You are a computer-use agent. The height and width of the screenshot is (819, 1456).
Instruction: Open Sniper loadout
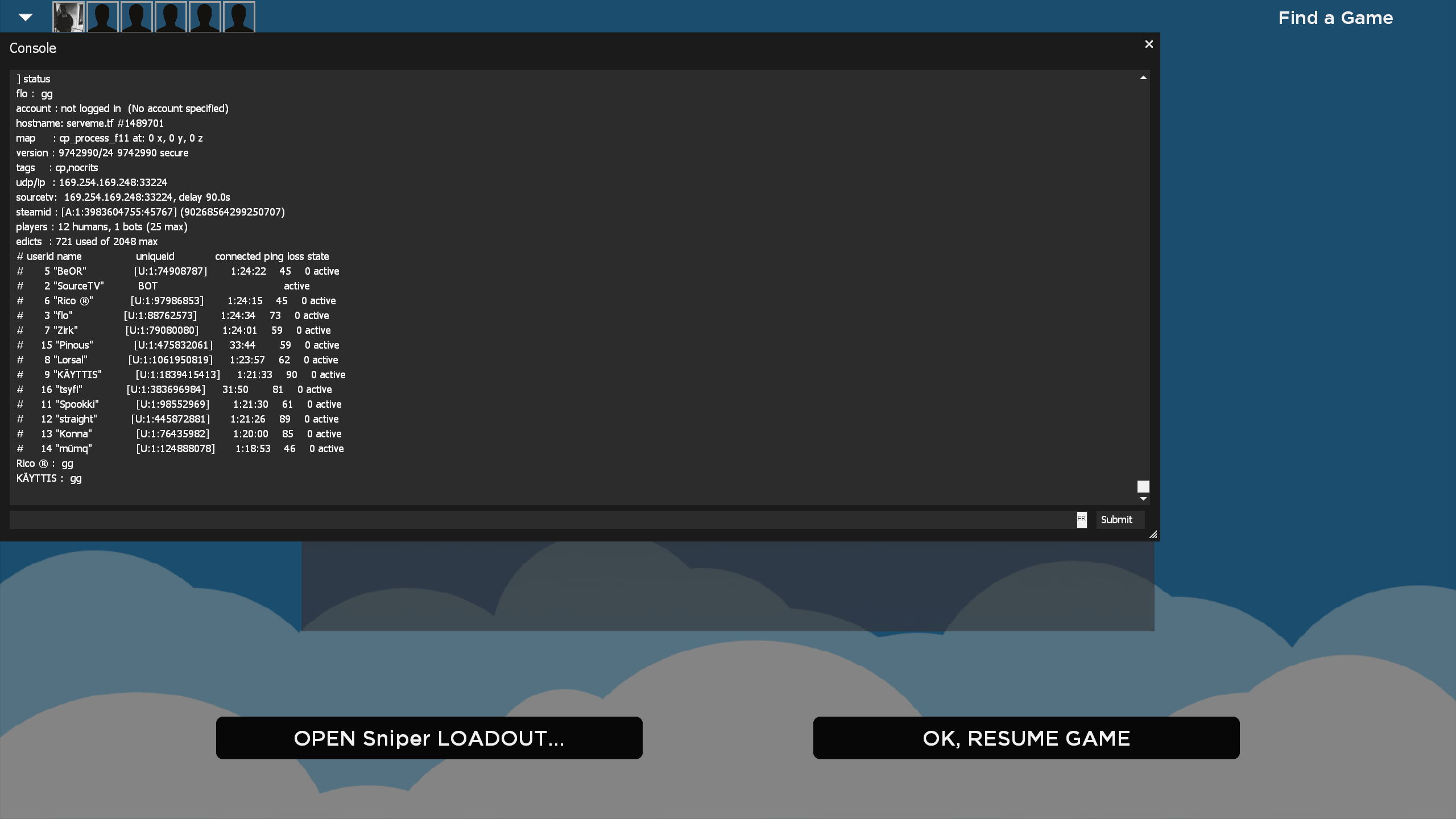pos(429,738)
